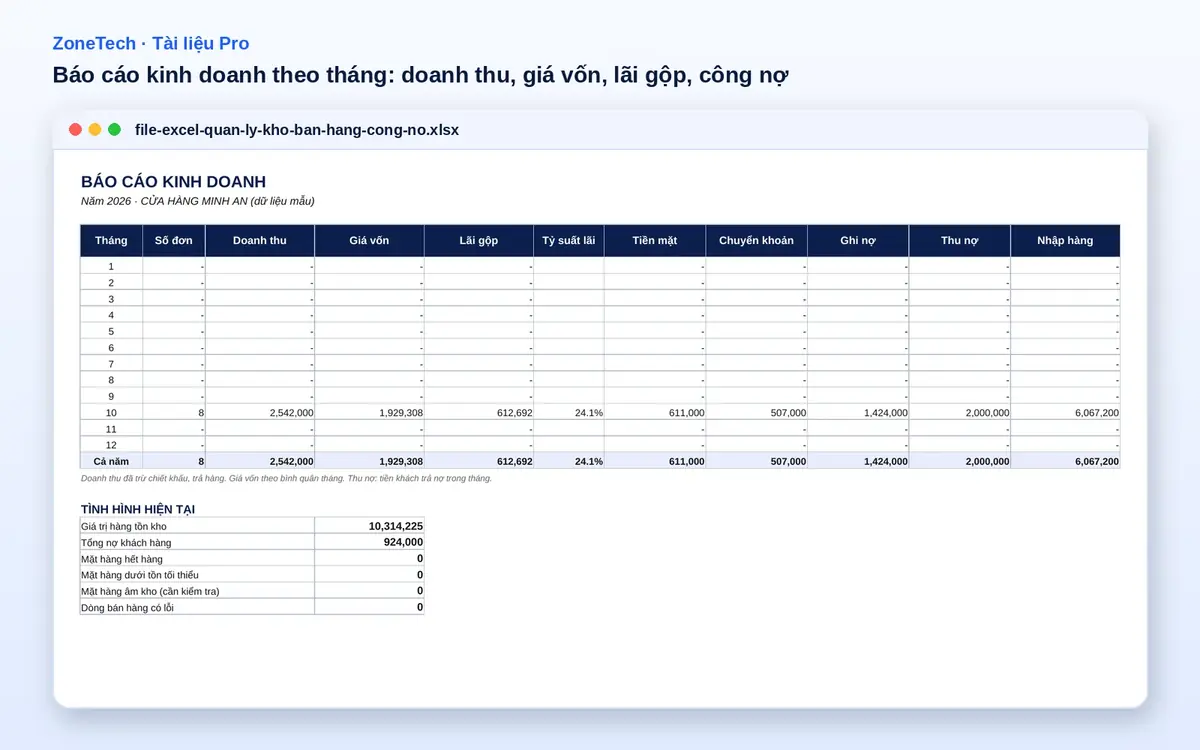Click the Mặt hàng âm kho (cần kiểm tra) label
Image resolution: width=1200 pixels, height=750 pixels.
(x=197, y=591)
